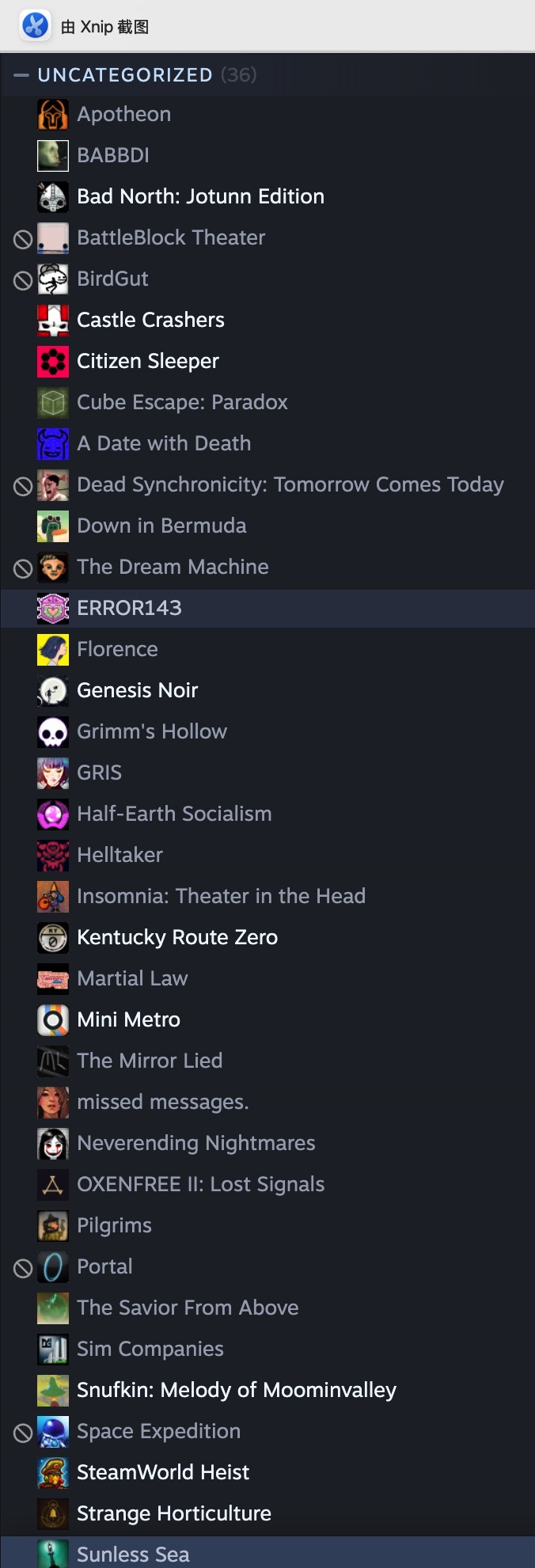
Task: Click the Xnip app icon
Action: 35,25
